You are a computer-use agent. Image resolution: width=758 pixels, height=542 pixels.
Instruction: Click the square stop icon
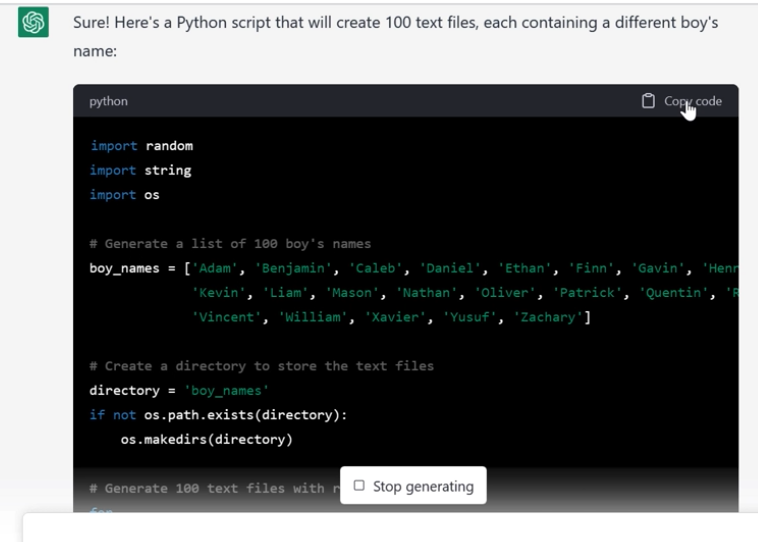tap(359, 486)
